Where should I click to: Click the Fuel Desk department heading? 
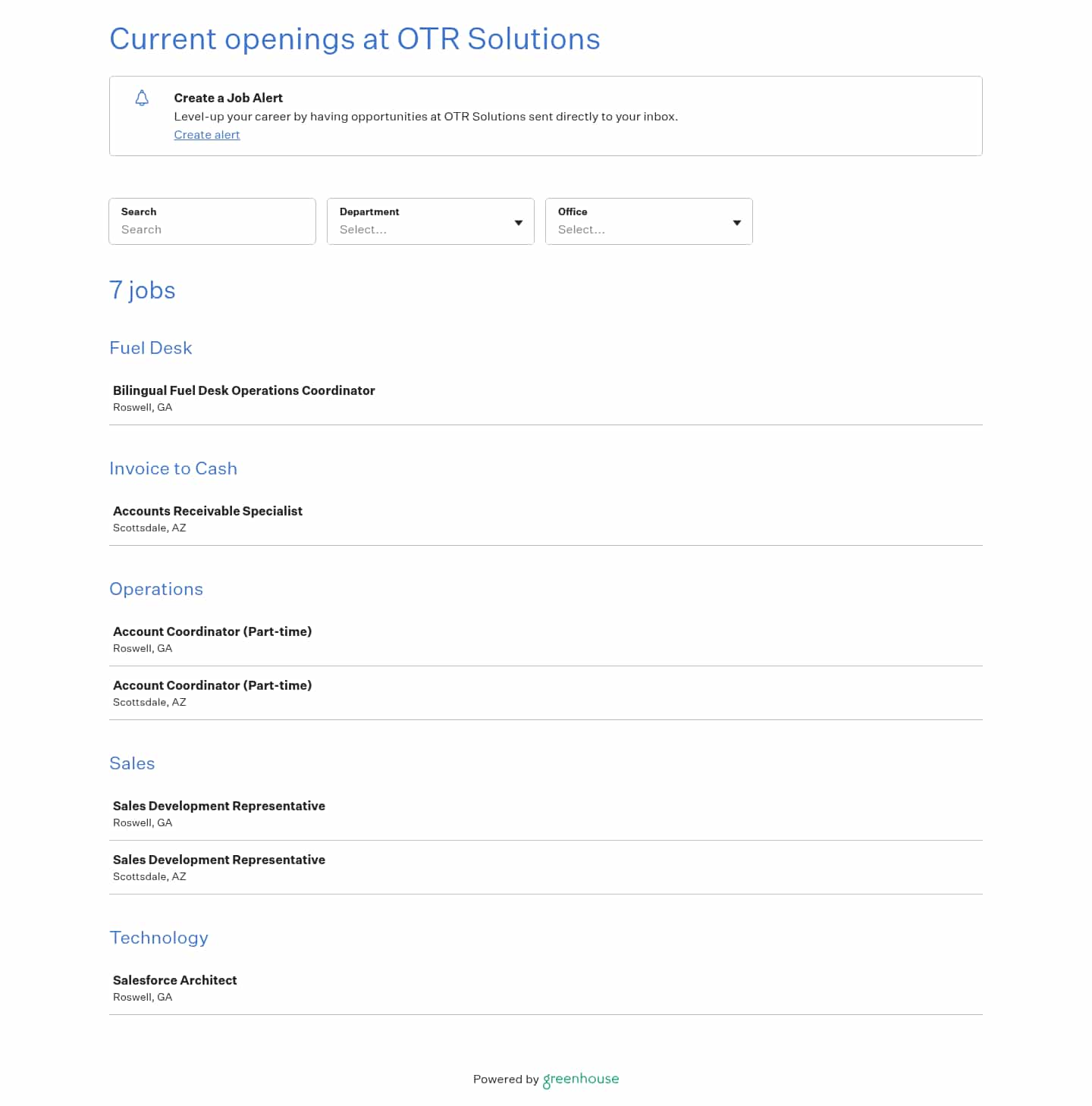click(151, 348)
